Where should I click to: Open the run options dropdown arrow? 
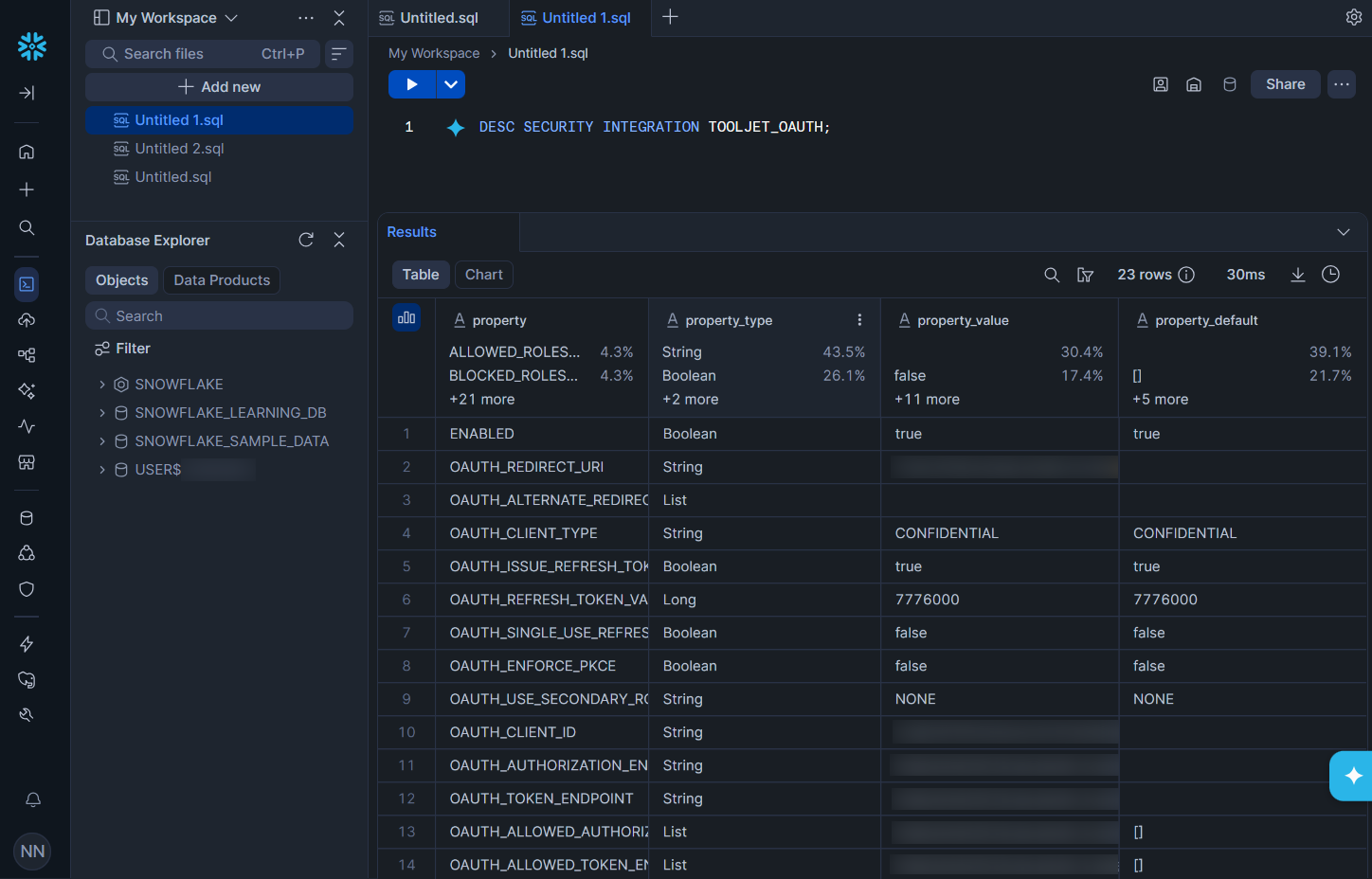(451, 84)
